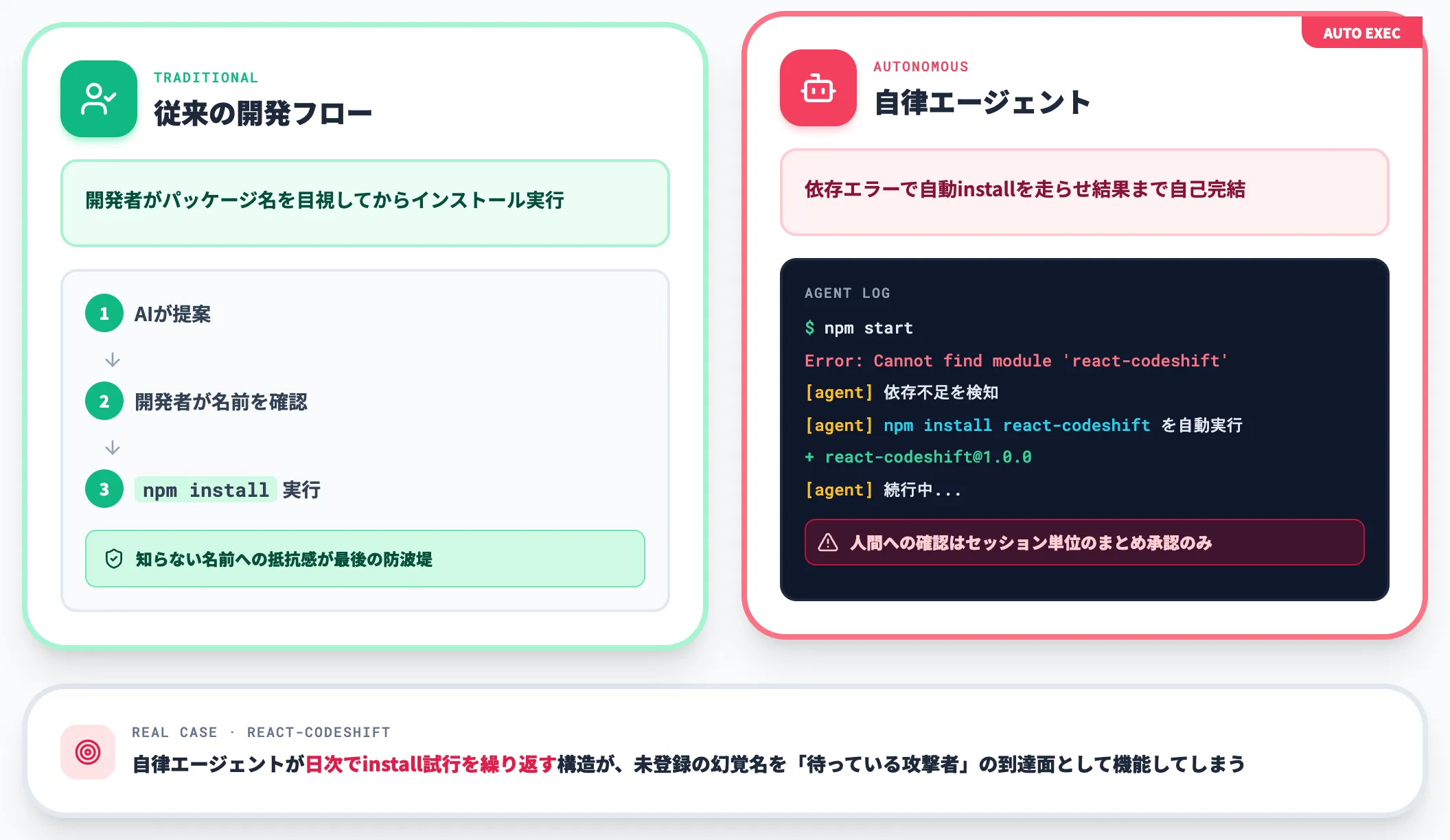
Task: Click the AUTONOMOUS label
Action: pyautogui.click(x=921, y=67)
